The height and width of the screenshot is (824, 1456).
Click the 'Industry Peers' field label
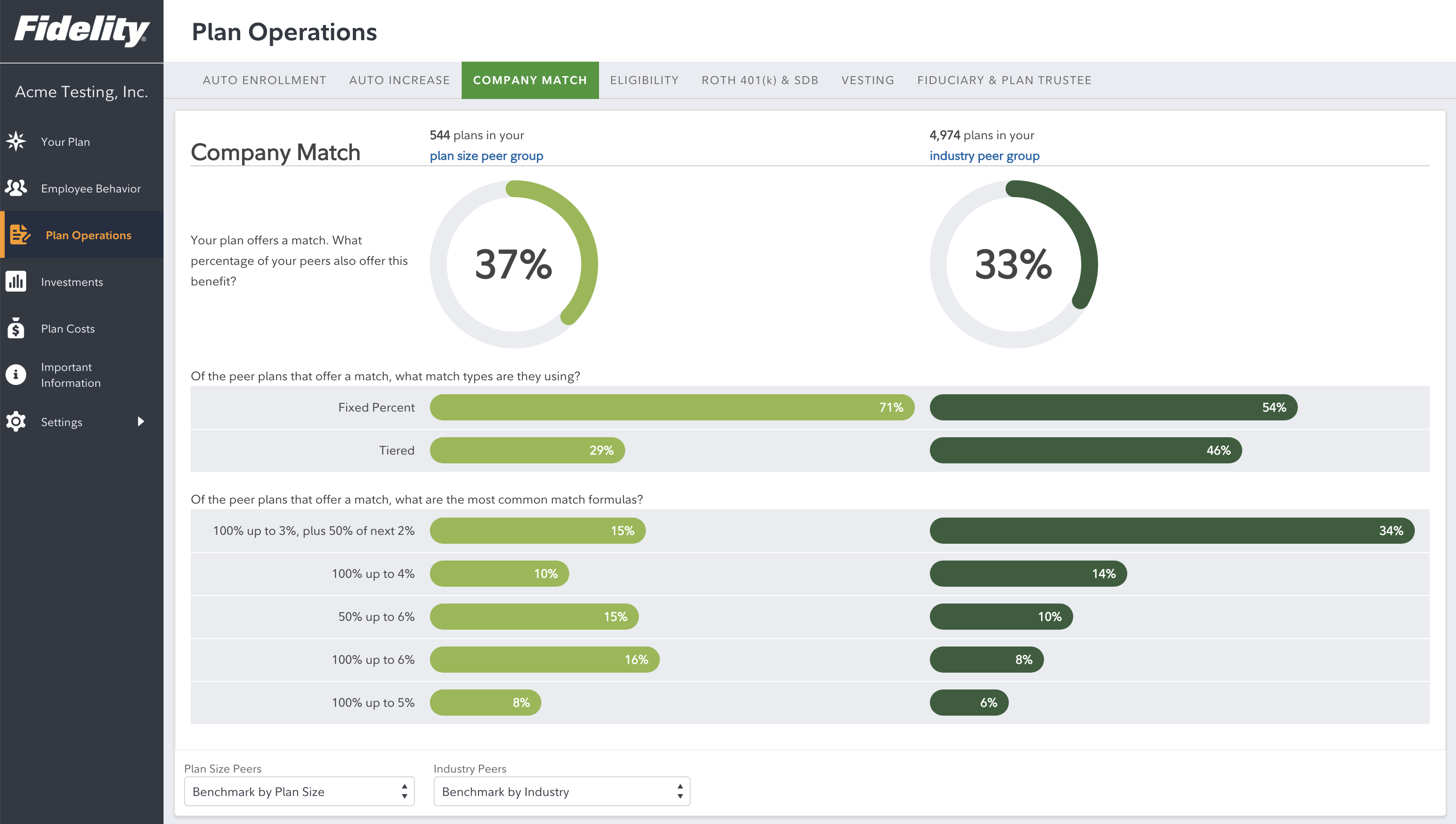click(x=470, y=768)
